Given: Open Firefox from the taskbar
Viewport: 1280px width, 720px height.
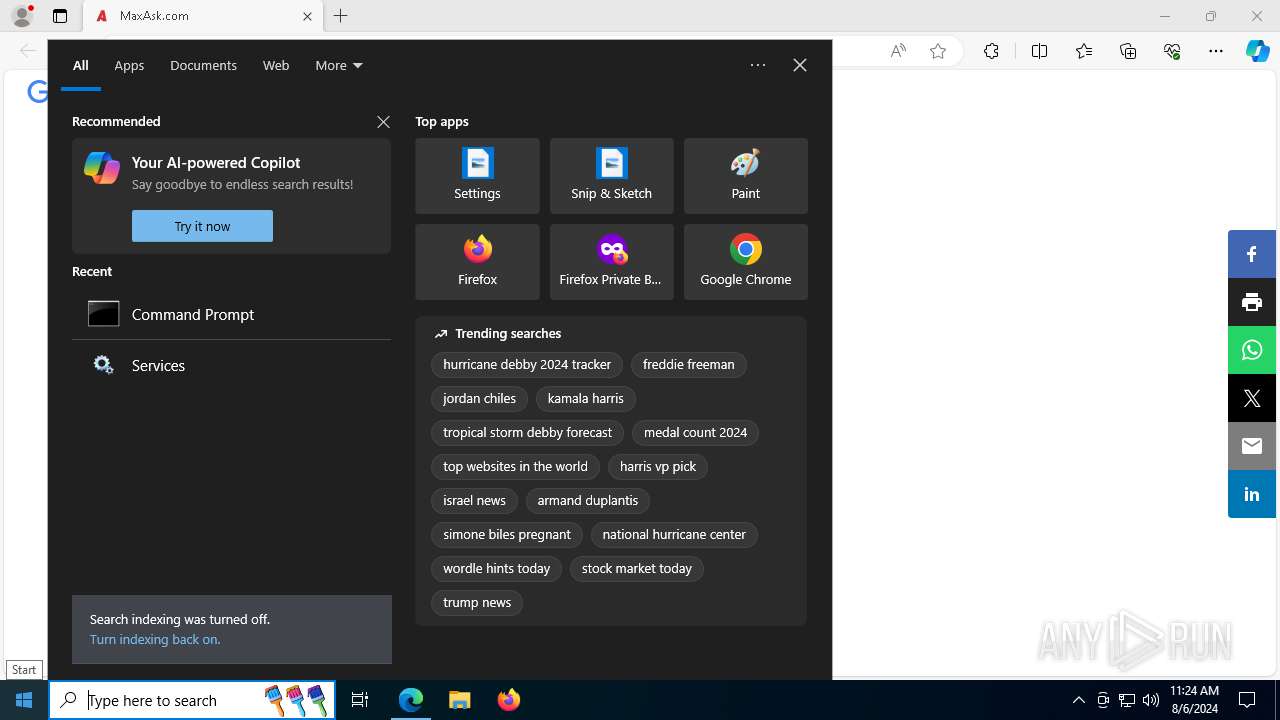Looking at the screenshot, I should coord(509,700).
